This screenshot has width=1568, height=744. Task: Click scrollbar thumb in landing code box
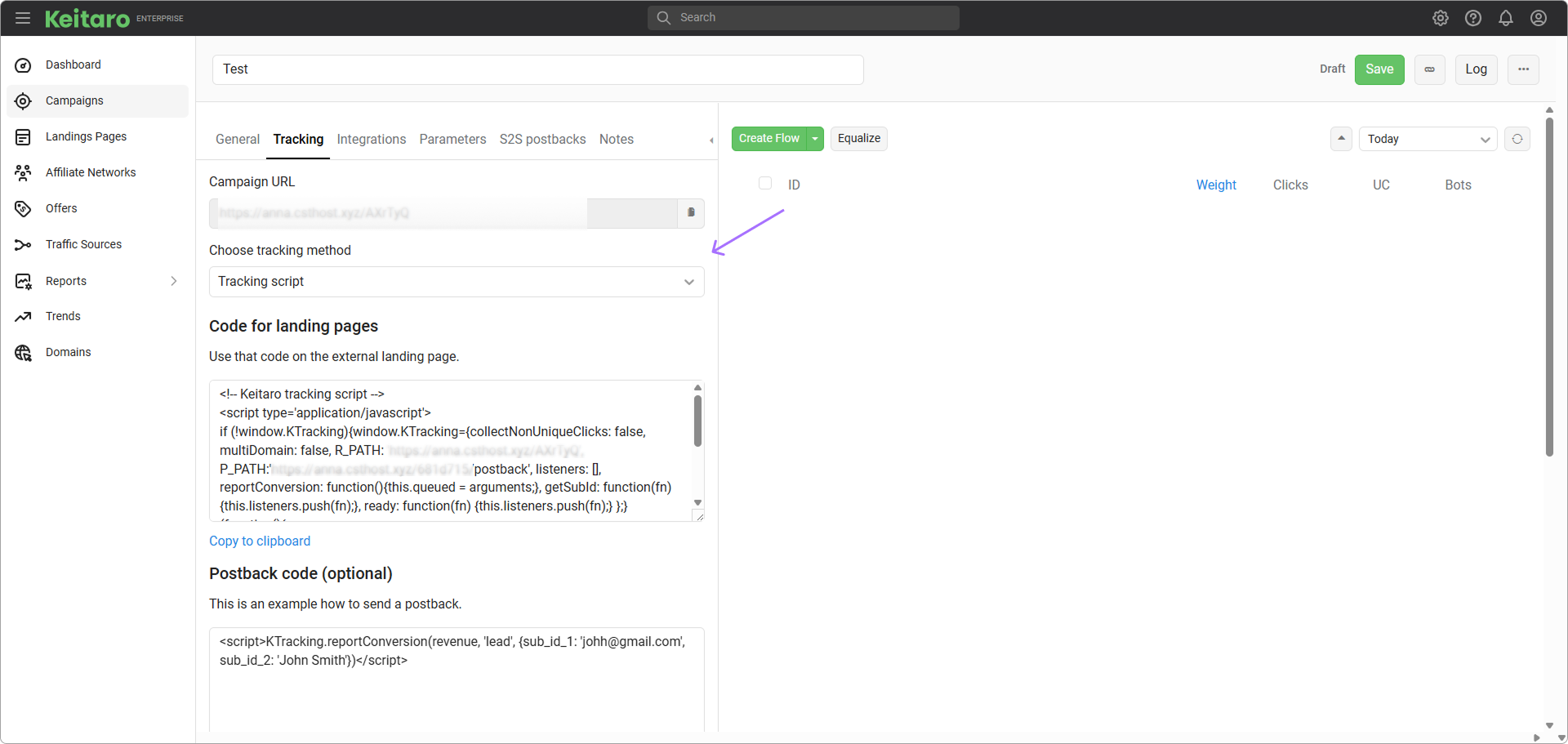(697, 421)
